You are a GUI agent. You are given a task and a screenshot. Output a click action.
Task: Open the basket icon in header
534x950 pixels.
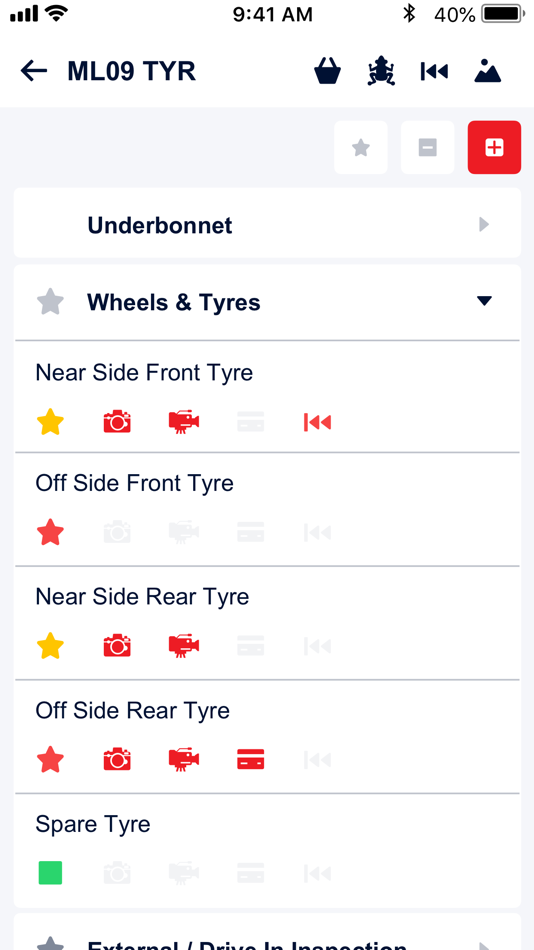click(x=327, y=71)
